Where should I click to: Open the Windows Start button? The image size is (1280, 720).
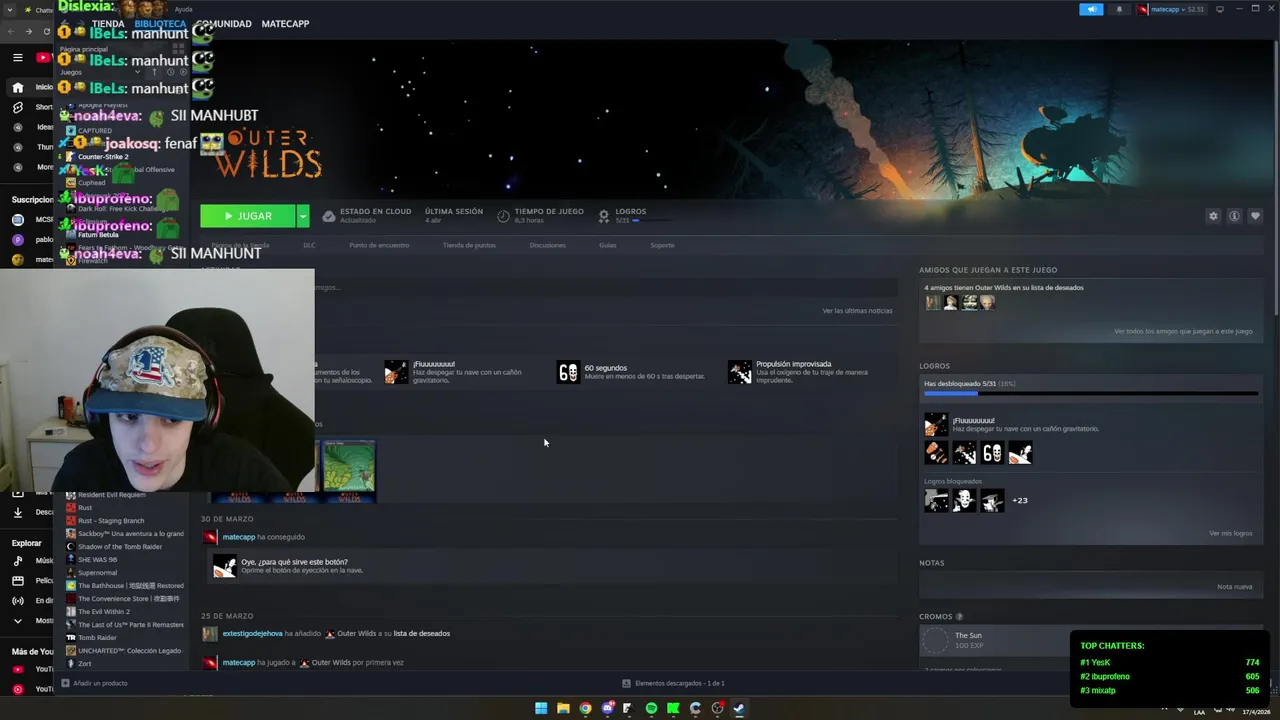pyautogui.click(x=541, y=708)
